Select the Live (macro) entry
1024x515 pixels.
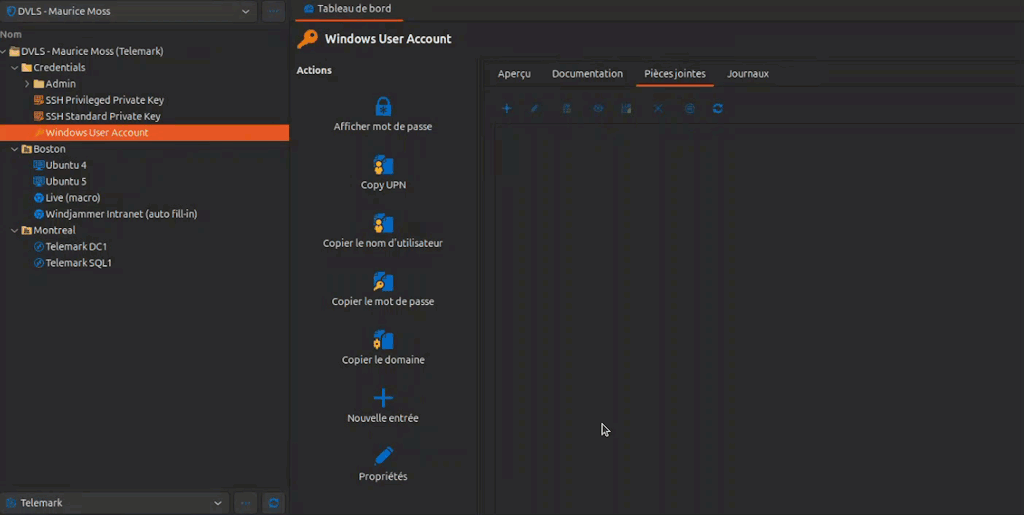click(x=72, y=198)
